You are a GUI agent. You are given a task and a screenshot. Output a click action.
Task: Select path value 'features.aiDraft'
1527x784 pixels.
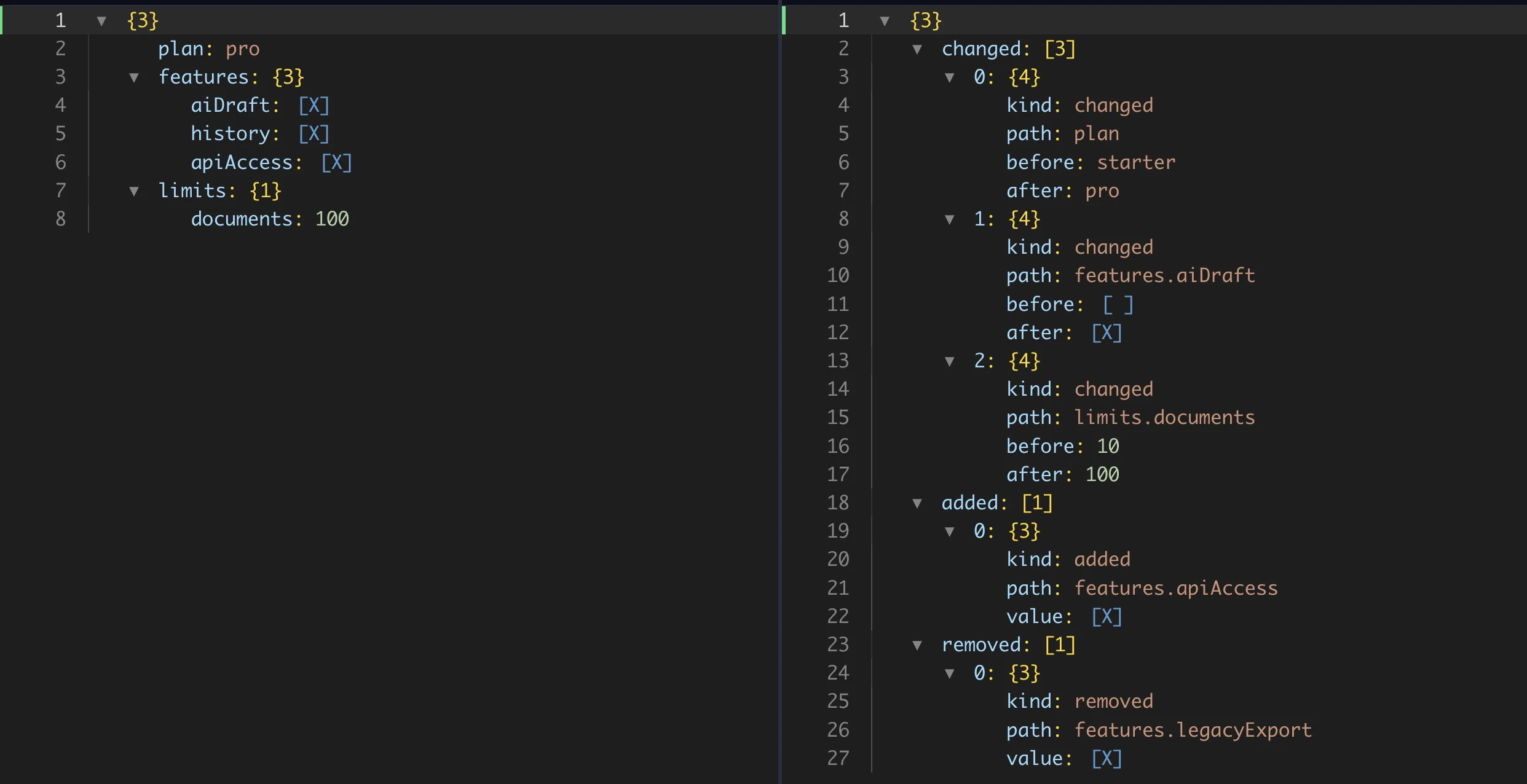(1164, 276)
